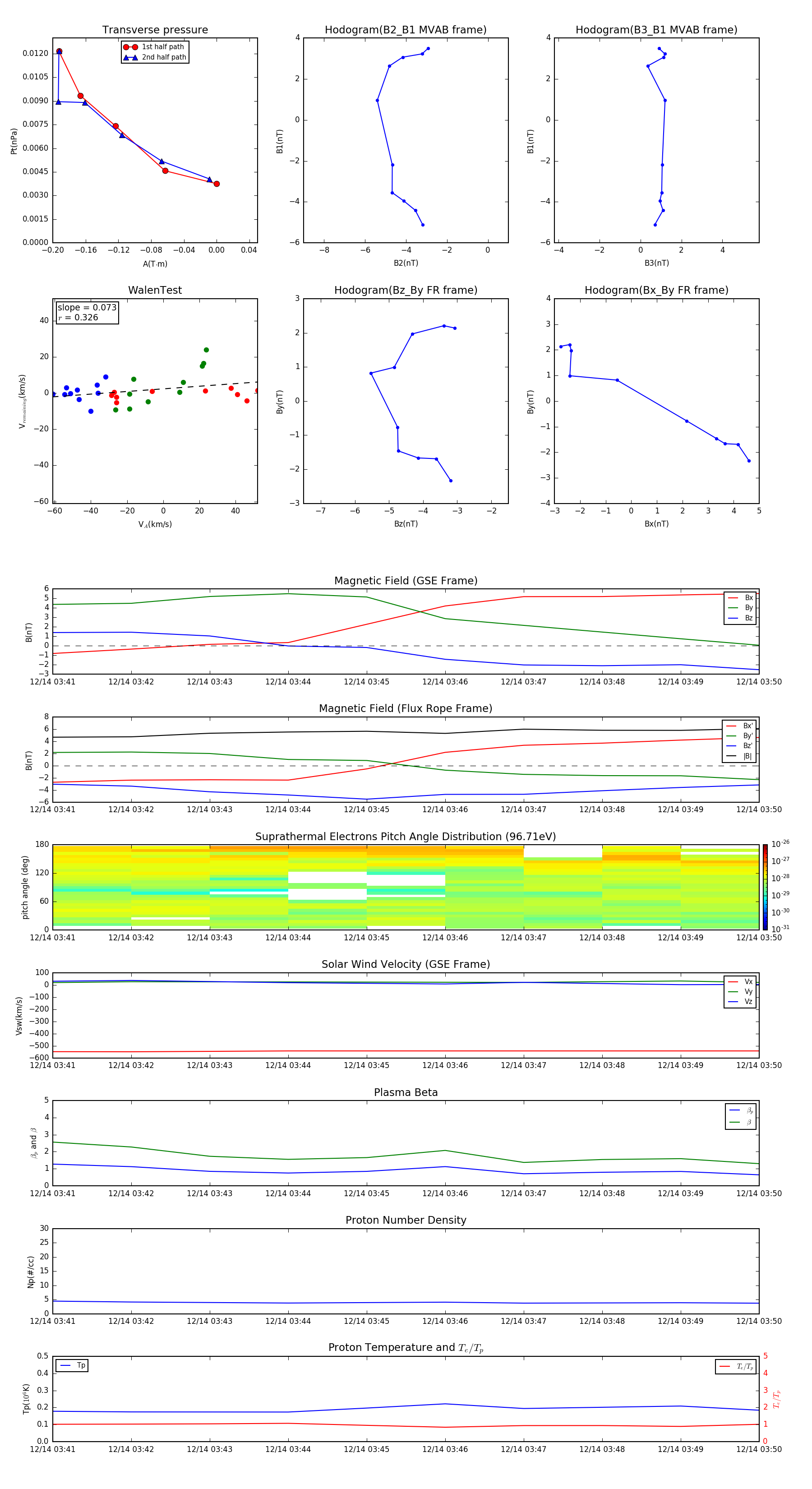The width and height of the screenshot is (812, 1489).
Task: Select the Hodogram(B3_B1 MVAB frame) title
Action: point(656,30)
